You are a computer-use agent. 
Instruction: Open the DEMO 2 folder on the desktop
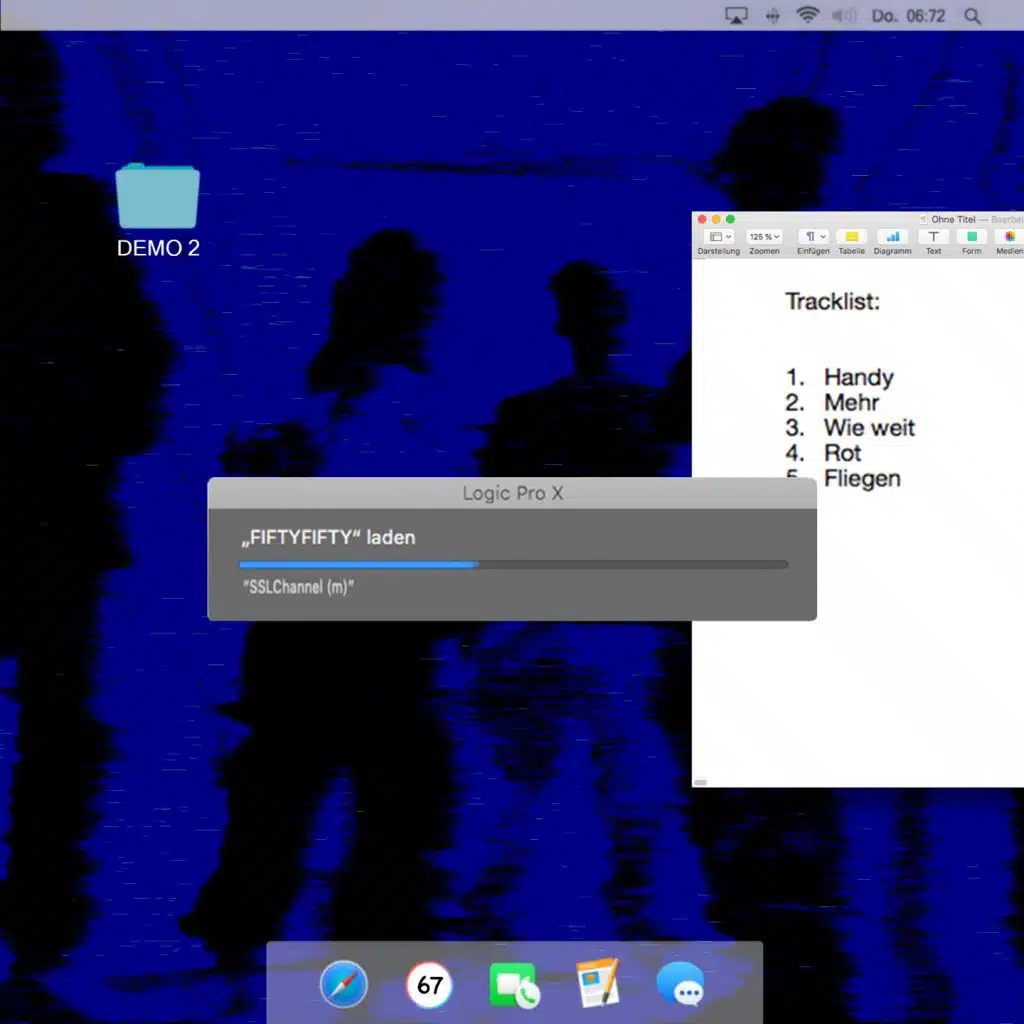click(x=157, y=195)
